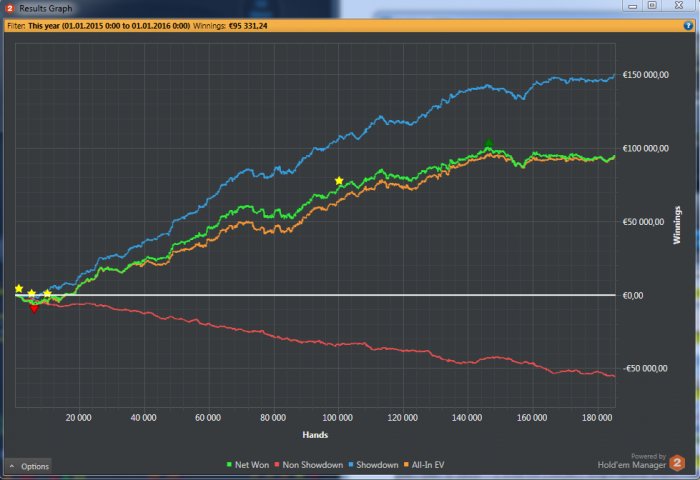Screen dimensions: 700x480
Task: Click the green triangle peak marker
Action: (488, 143)
